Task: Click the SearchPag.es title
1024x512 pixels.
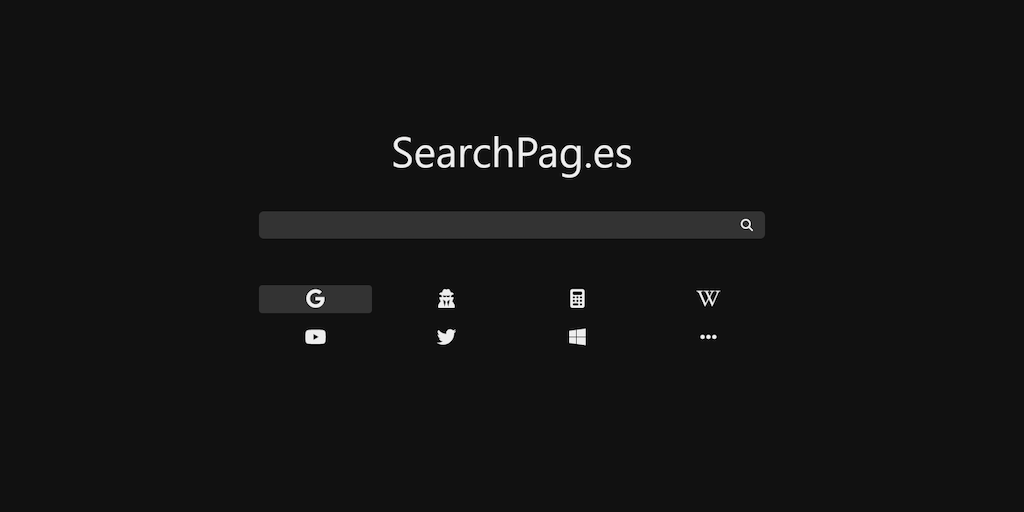Action: click(511, 154)
